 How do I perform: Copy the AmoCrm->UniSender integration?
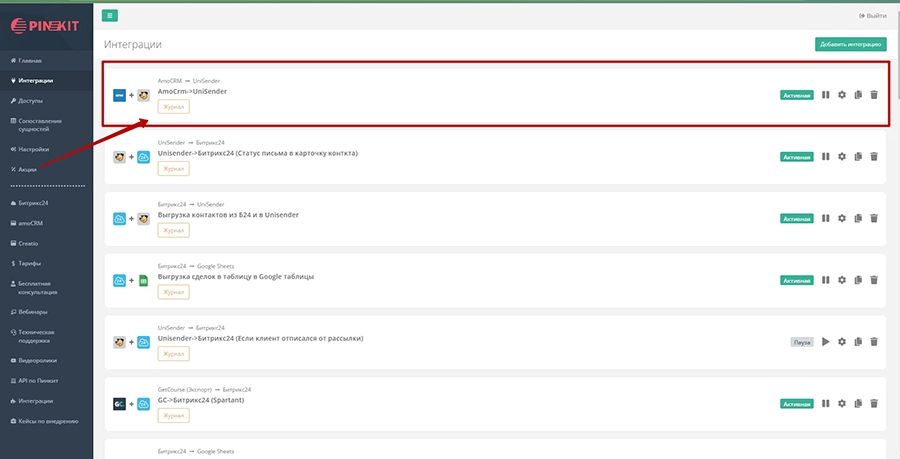click(858, 95)
